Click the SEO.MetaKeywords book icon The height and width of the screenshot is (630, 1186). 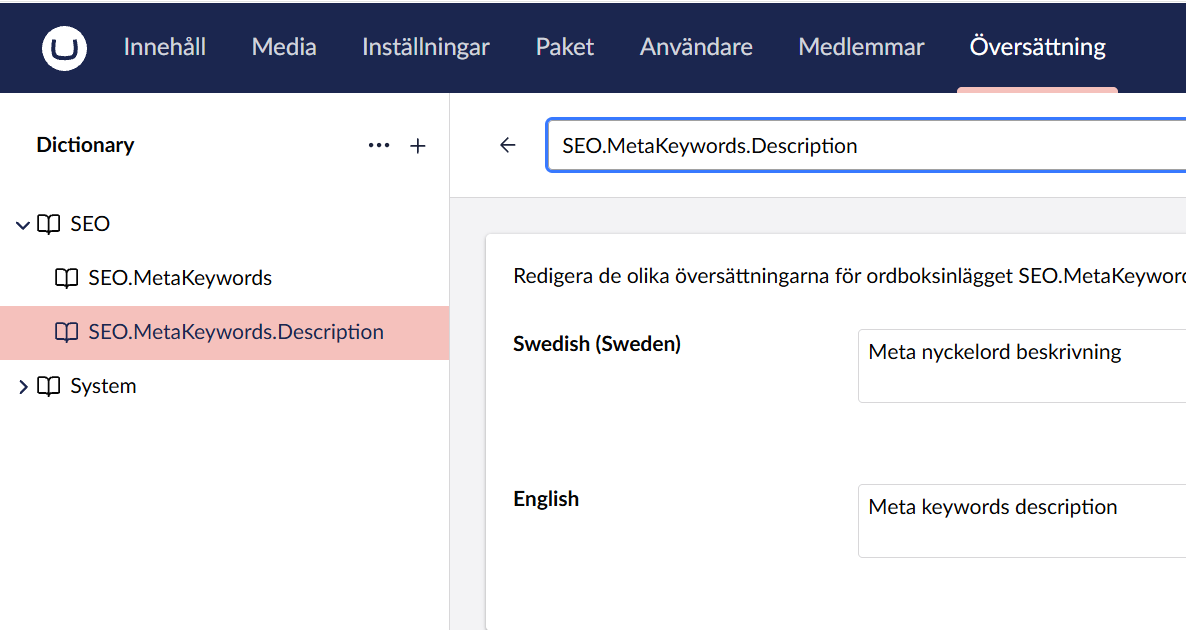[x=67, y=278]
